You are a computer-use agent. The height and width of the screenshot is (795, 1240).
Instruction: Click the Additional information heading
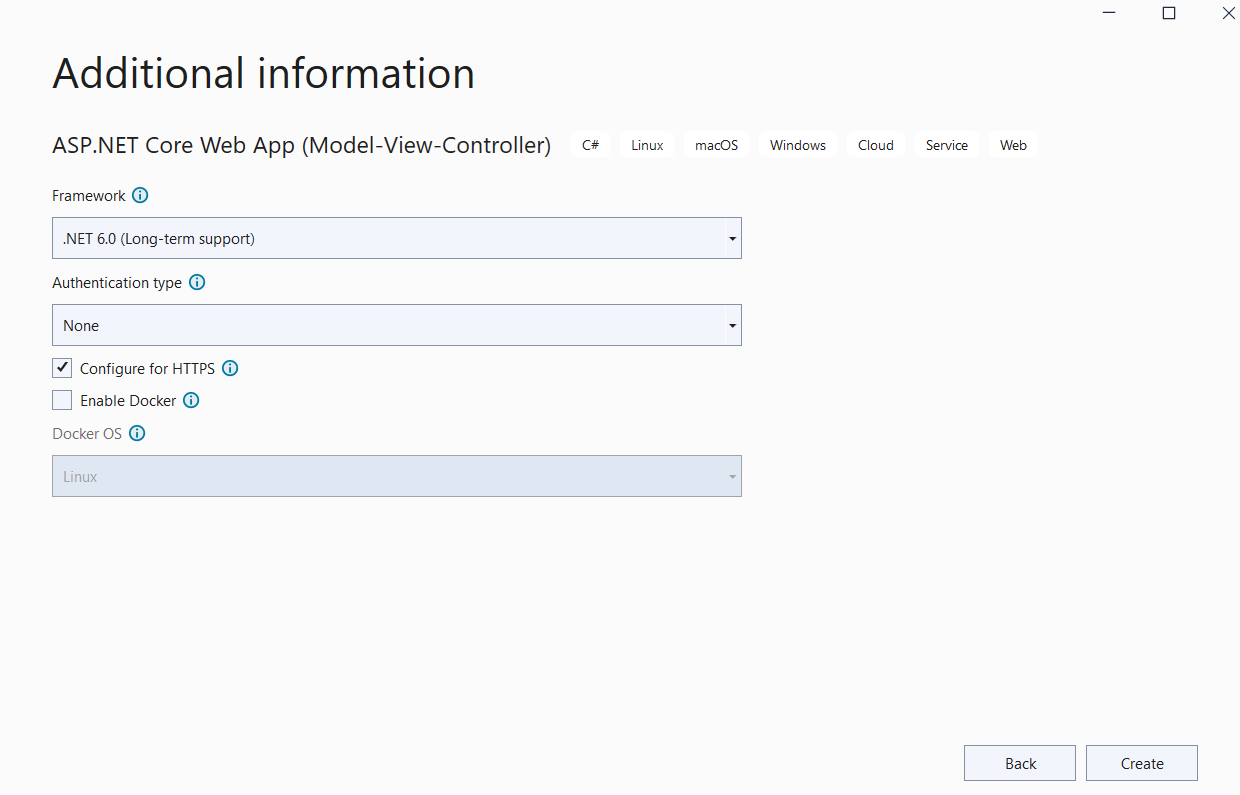click(x=264, y=74)
